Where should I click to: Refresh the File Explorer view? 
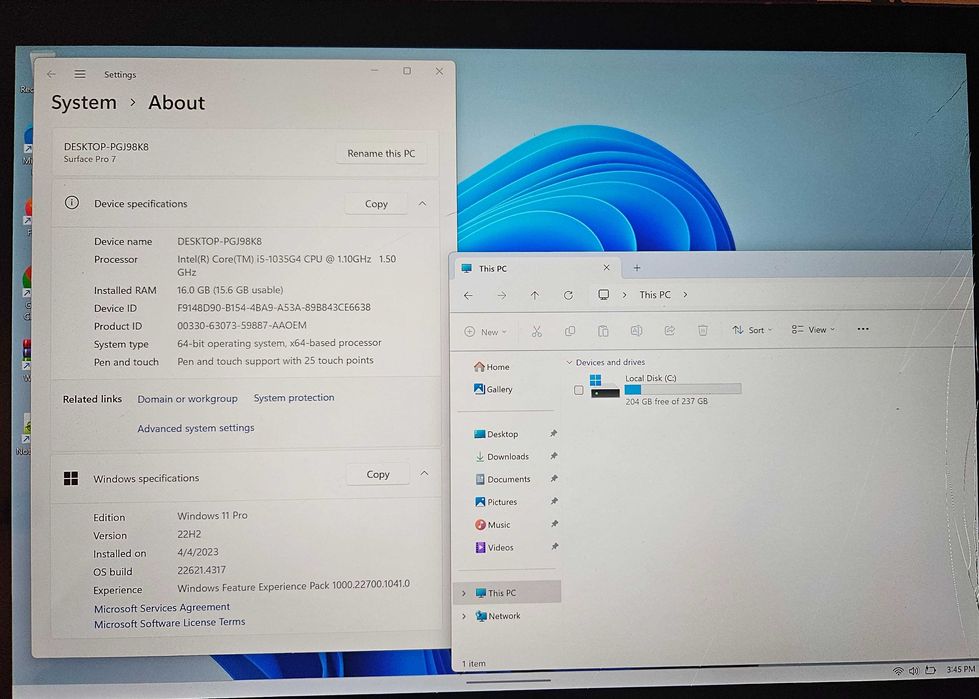pyautogui.click(x=568, y=295)
